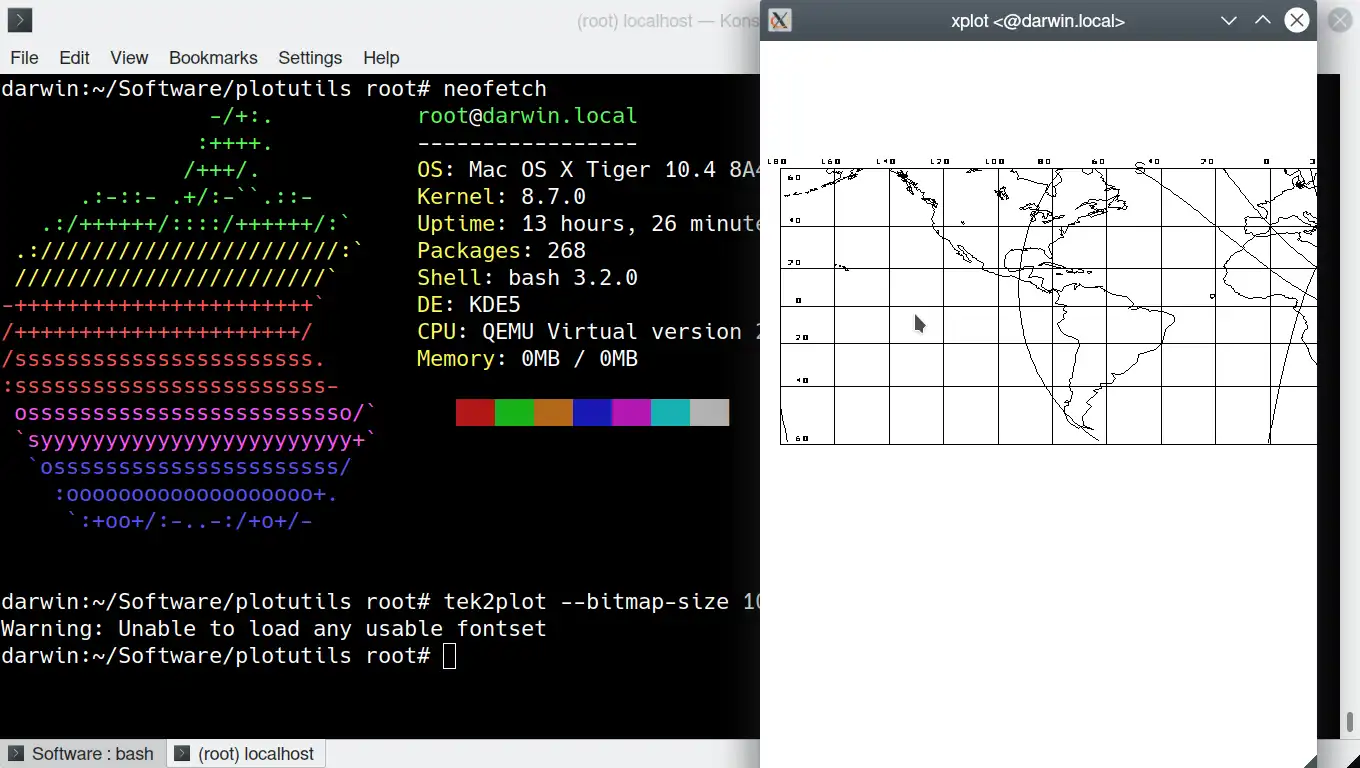
Task: Open the Edit menu
Action: tap(74, 58)
